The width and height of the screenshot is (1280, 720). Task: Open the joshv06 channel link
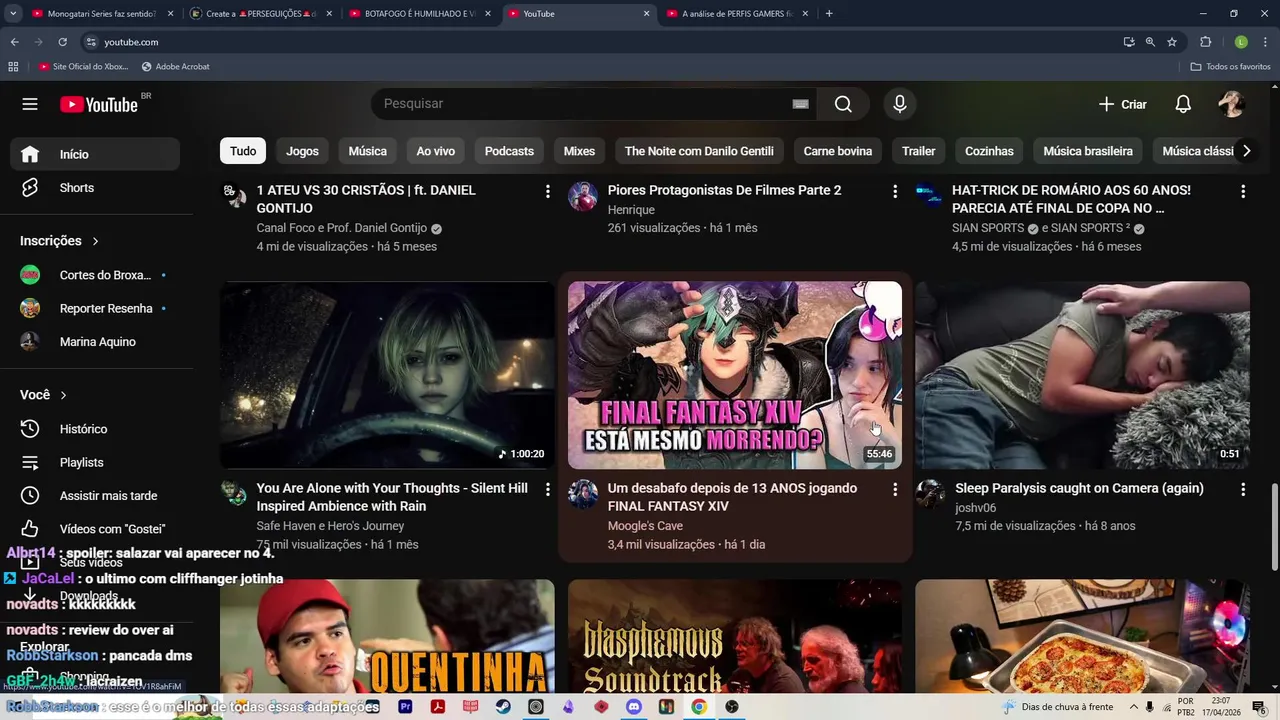(x=975, y=508)
